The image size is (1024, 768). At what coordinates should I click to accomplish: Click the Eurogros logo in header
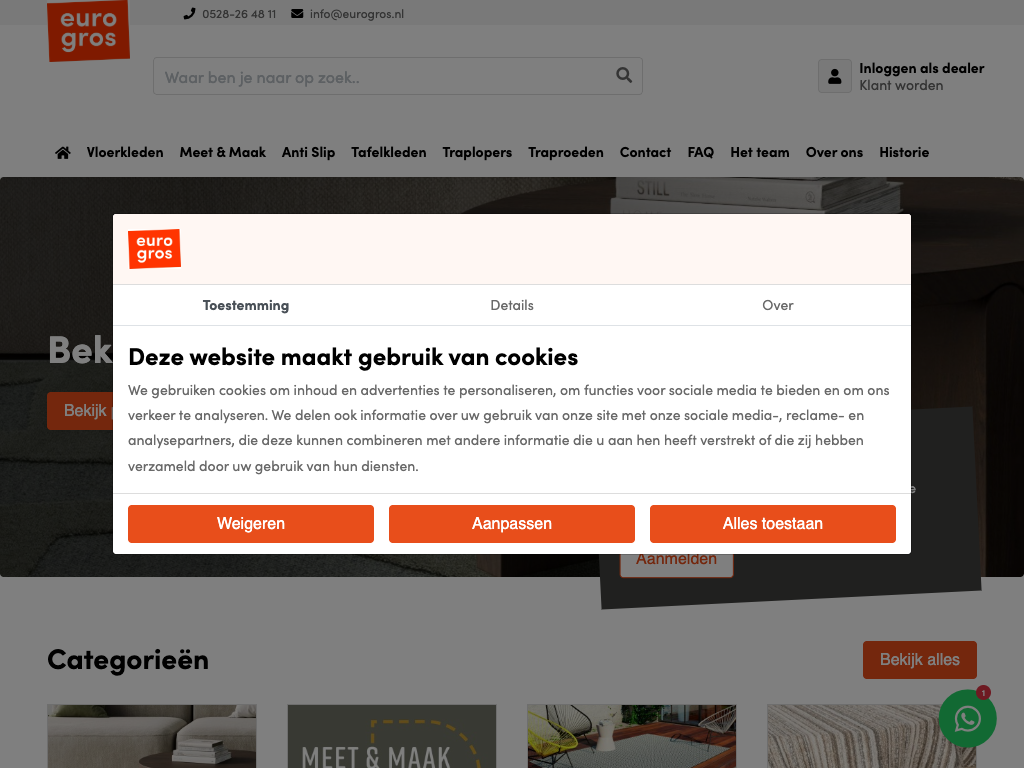pyautogui.click(x=88, y=30)
